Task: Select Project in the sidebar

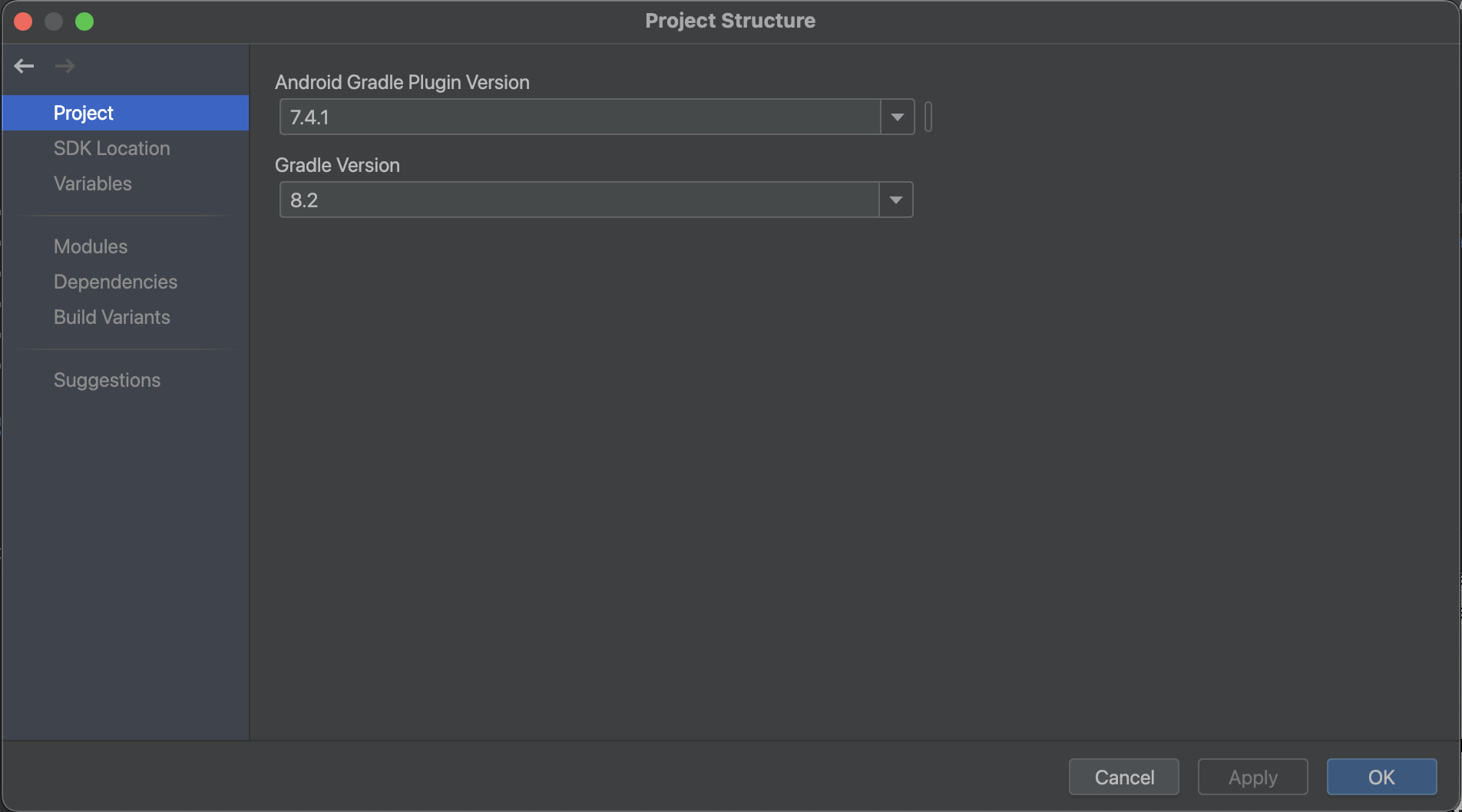Action: tap(84, 113)
